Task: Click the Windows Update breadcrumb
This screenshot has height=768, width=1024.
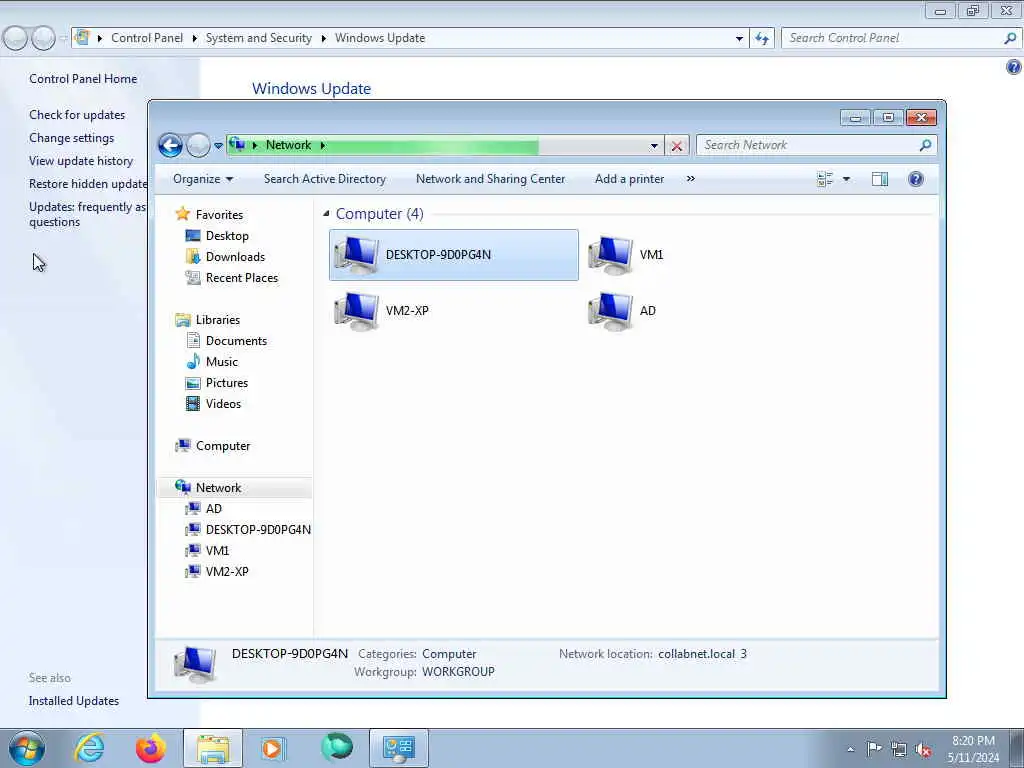Action: coord(380,38)
